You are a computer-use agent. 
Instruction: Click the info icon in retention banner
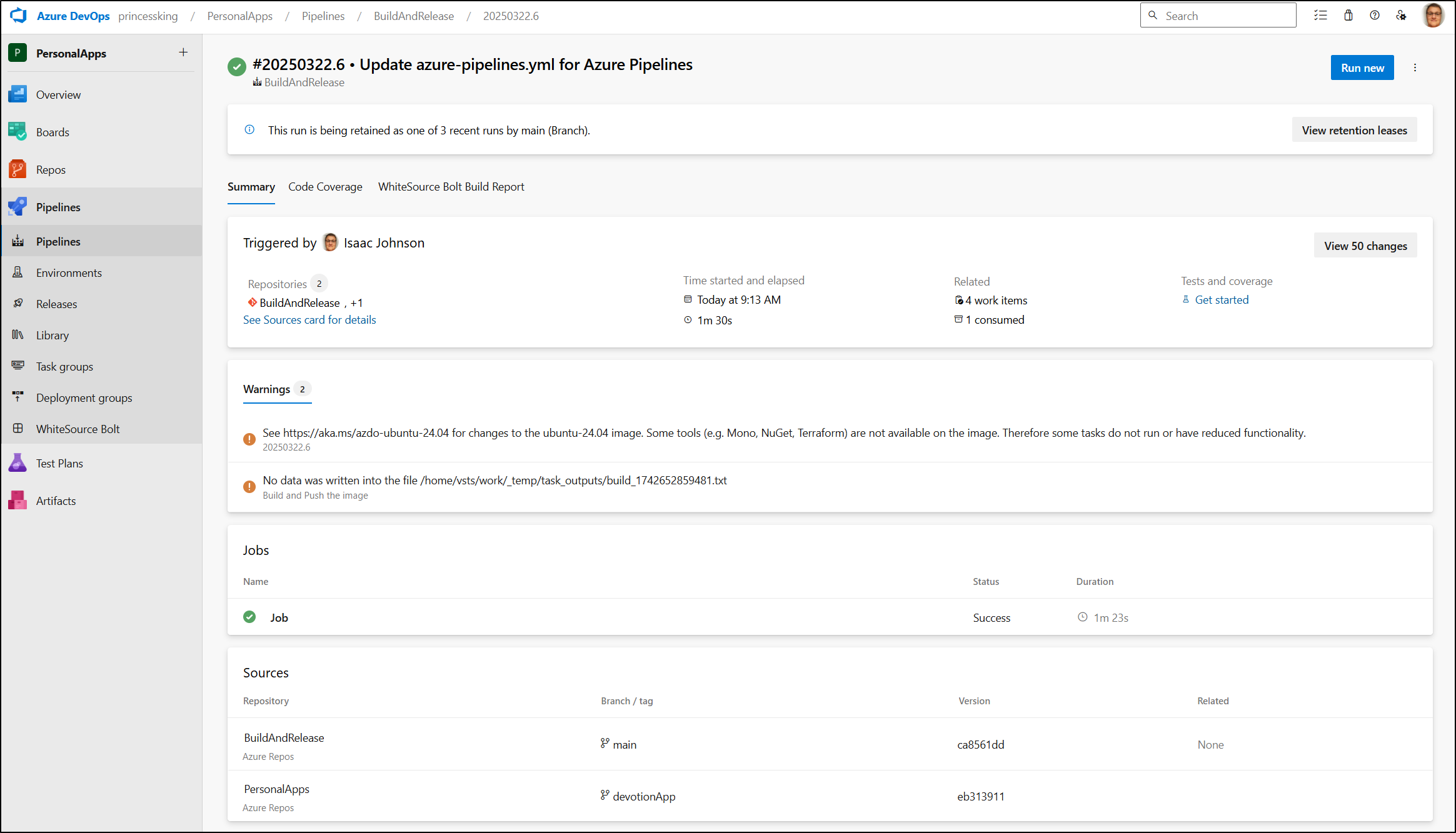tap(249, 129)
